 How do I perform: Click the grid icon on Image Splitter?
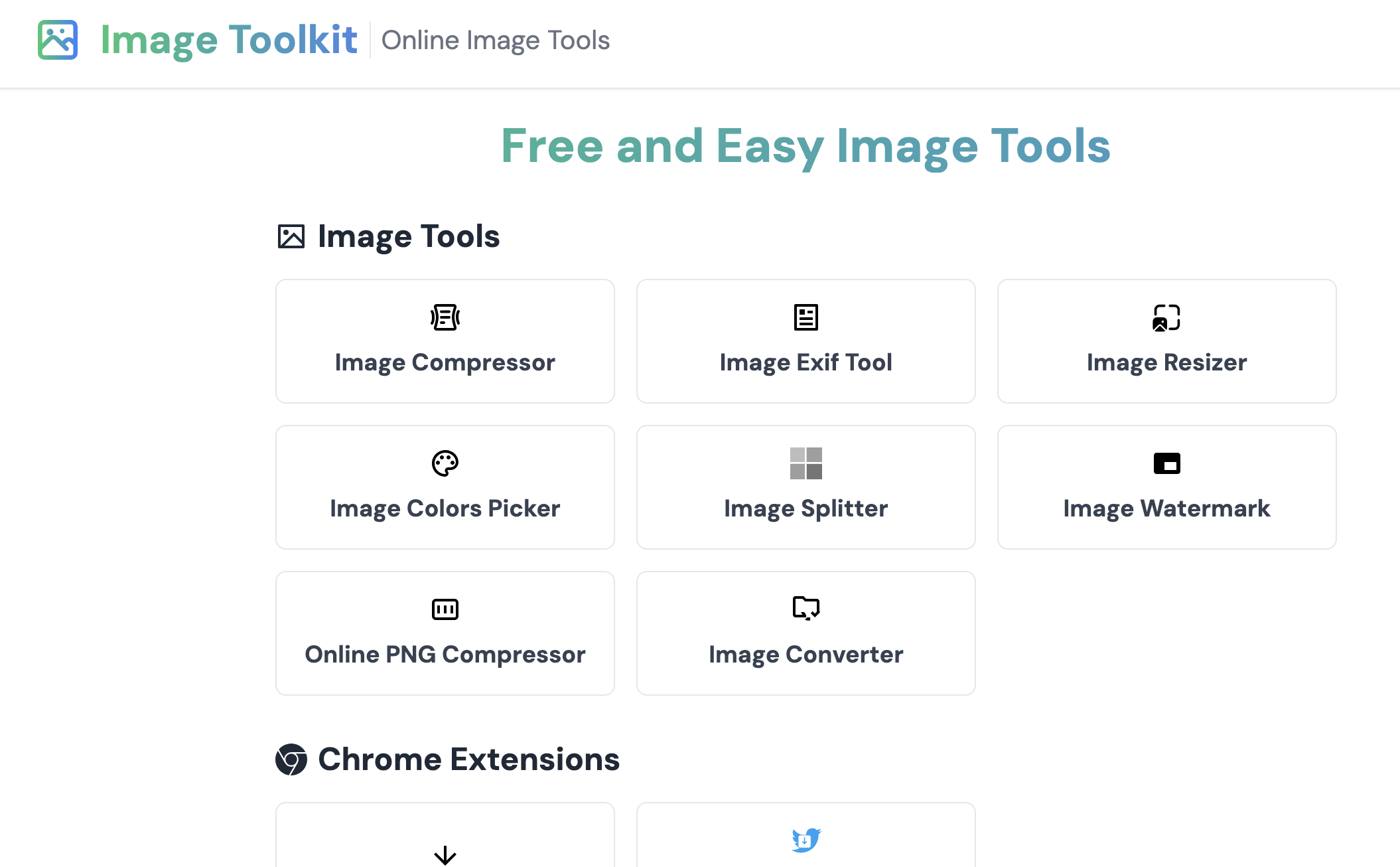click(805, 463)
